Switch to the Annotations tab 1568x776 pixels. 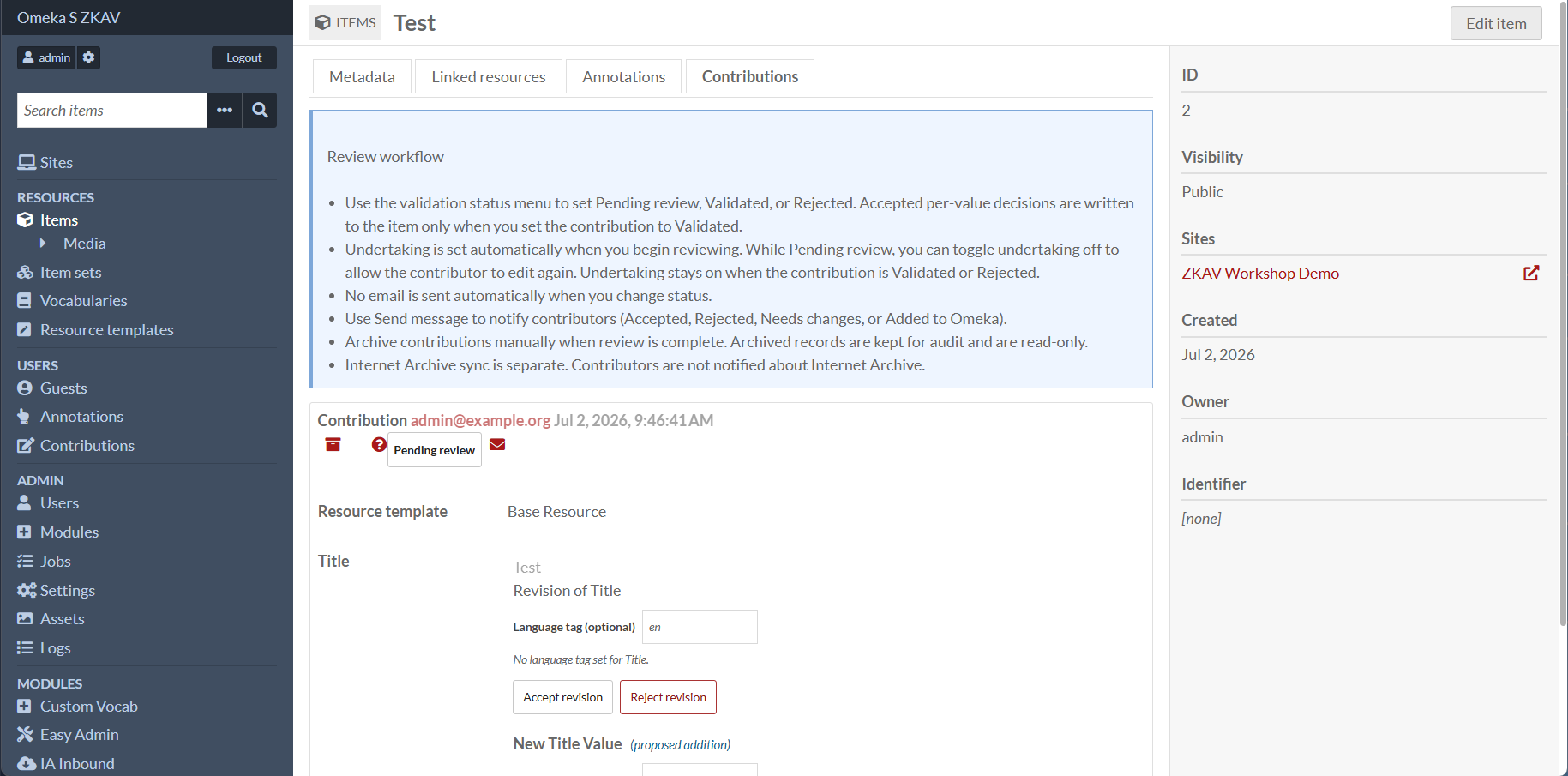coord(624,76)
